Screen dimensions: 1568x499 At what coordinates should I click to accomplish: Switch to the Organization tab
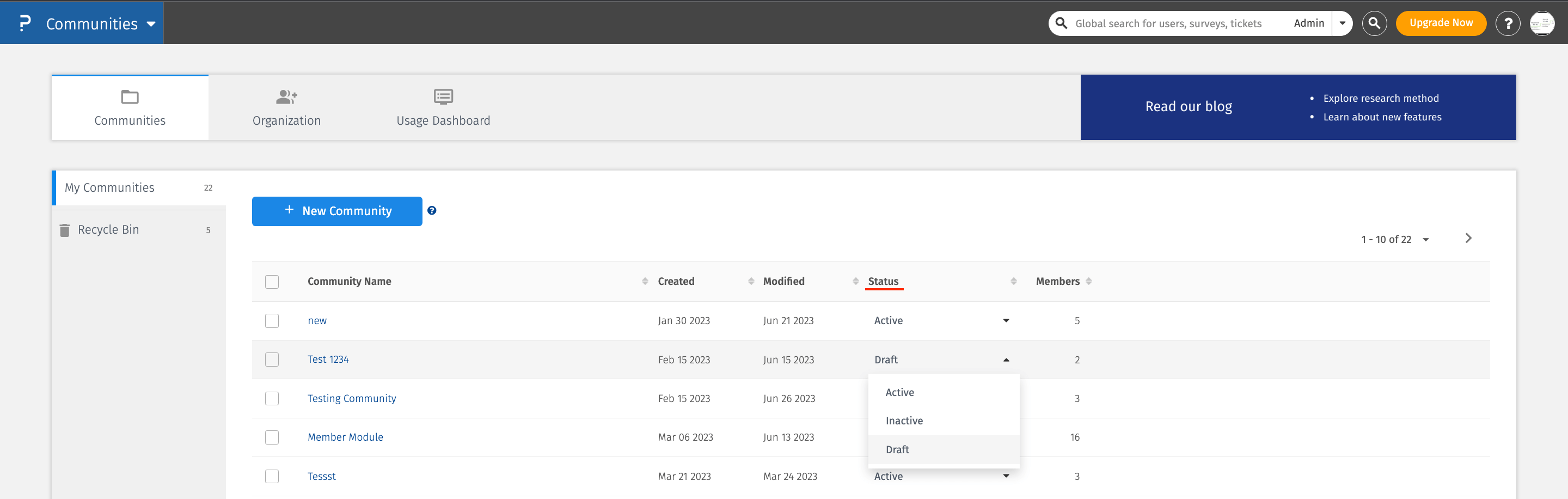click(286, 107)
